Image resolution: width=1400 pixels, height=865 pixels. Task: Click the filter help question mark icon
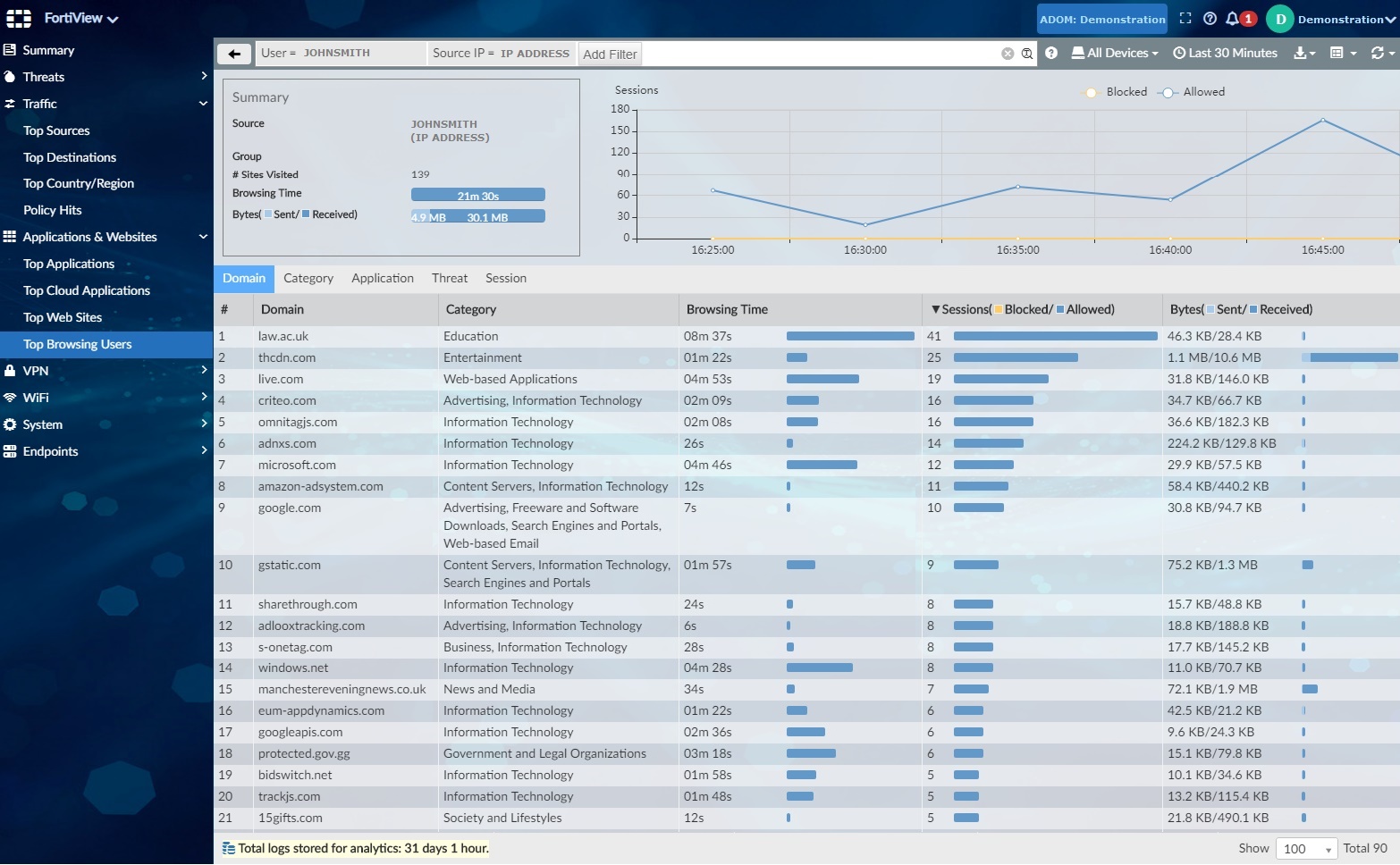click(1051, 54)
